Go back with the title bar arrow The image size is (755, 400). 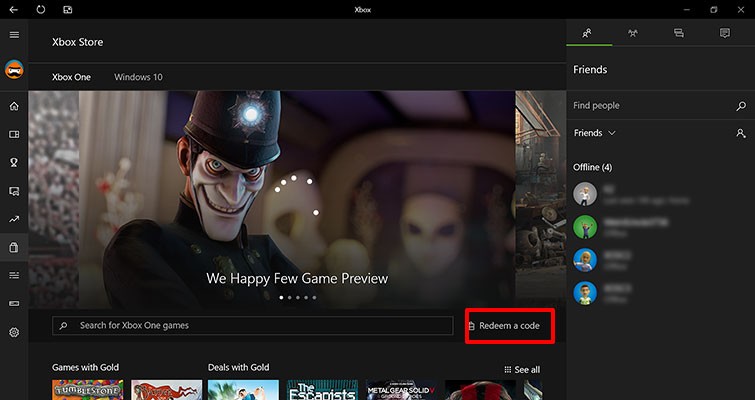[13, 10]
